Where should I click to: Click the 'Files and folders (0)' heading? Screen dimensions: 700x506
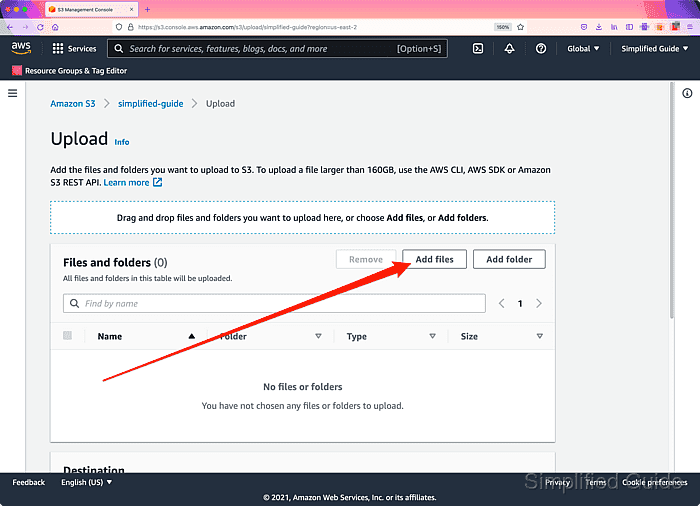coord(115,263)
